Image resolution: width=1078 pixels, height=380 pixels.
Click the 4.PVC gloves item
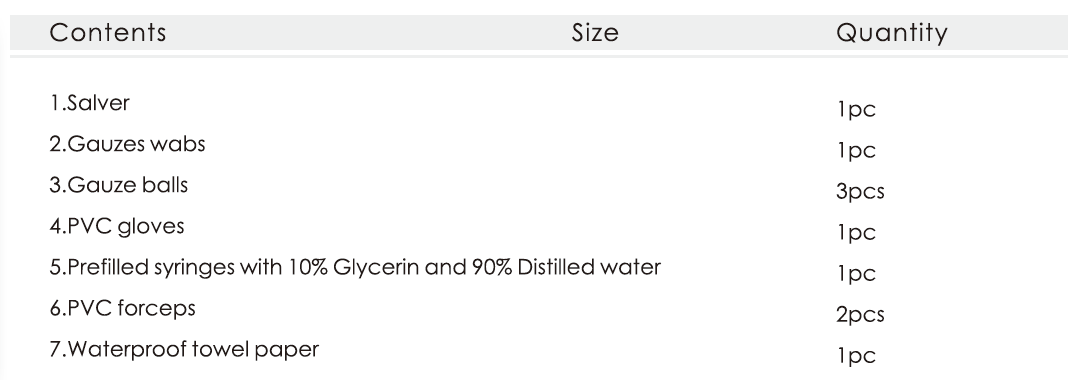click(117, 227)
